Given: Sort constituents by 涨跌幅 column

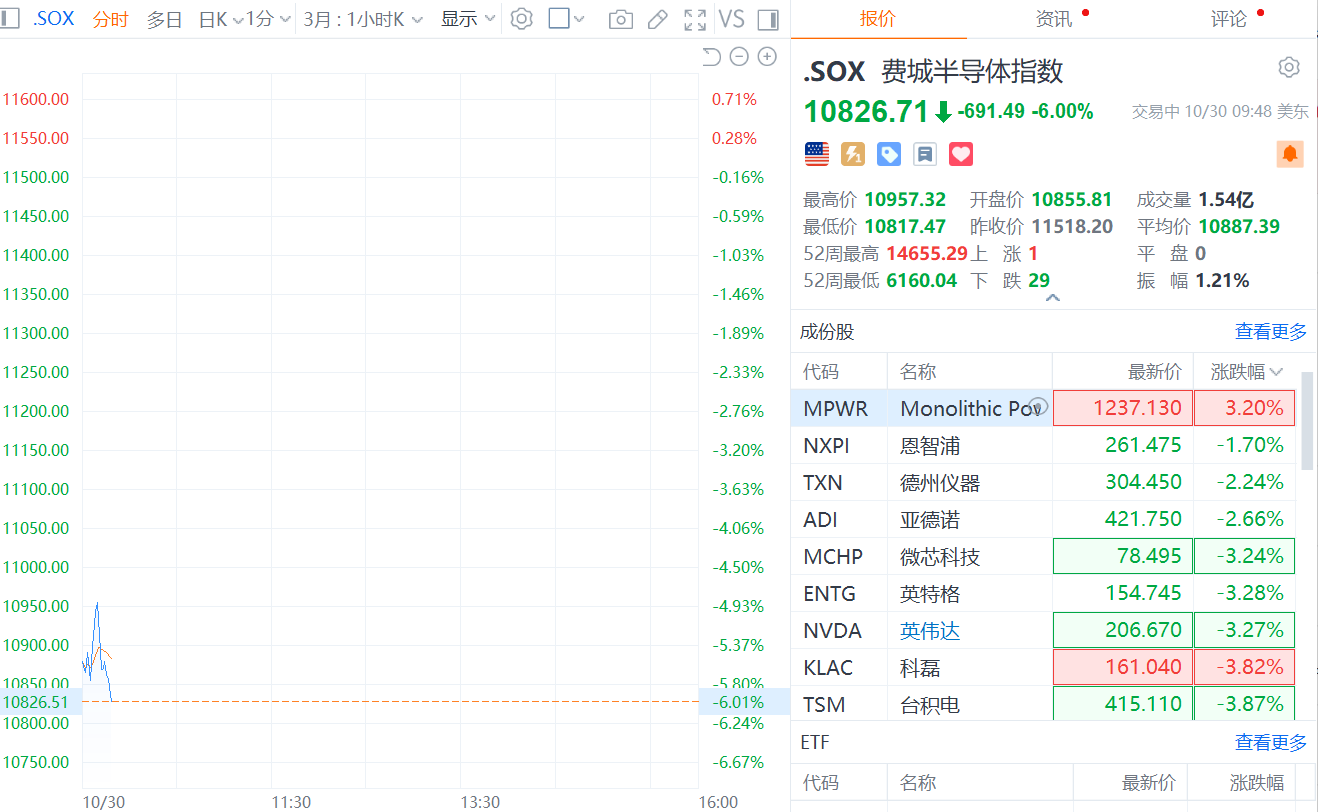Looking at the screenshot, I should click(x=1246, y=372).
